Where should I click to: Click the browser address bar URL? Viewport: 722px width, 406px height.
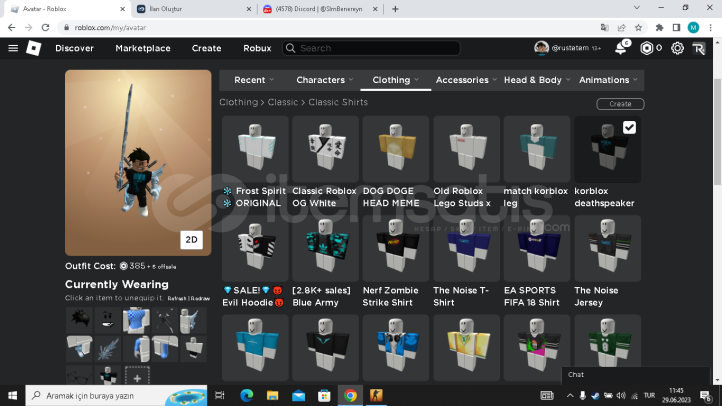[x=110, y=28]
